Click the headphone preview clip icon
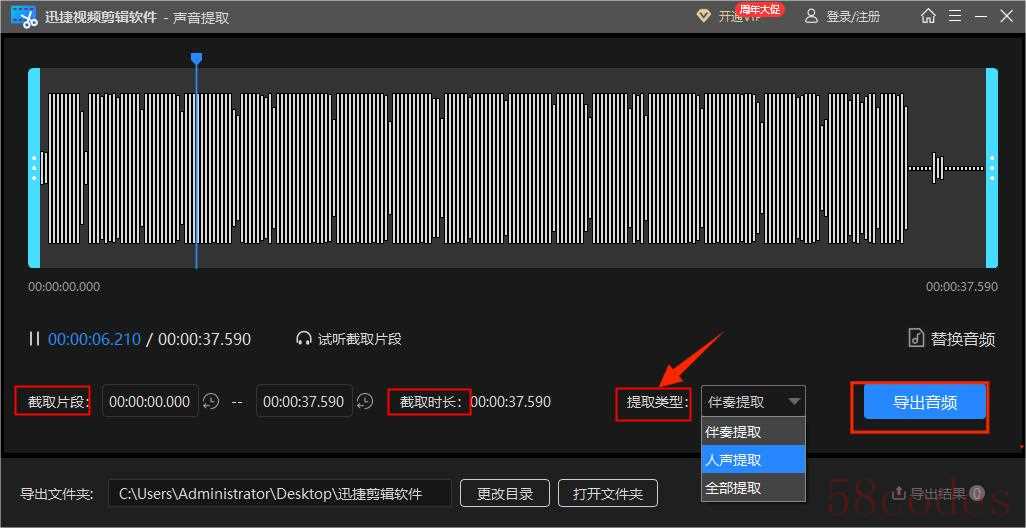This screenshot has height=528, width=1026. (x=304, y=339)
